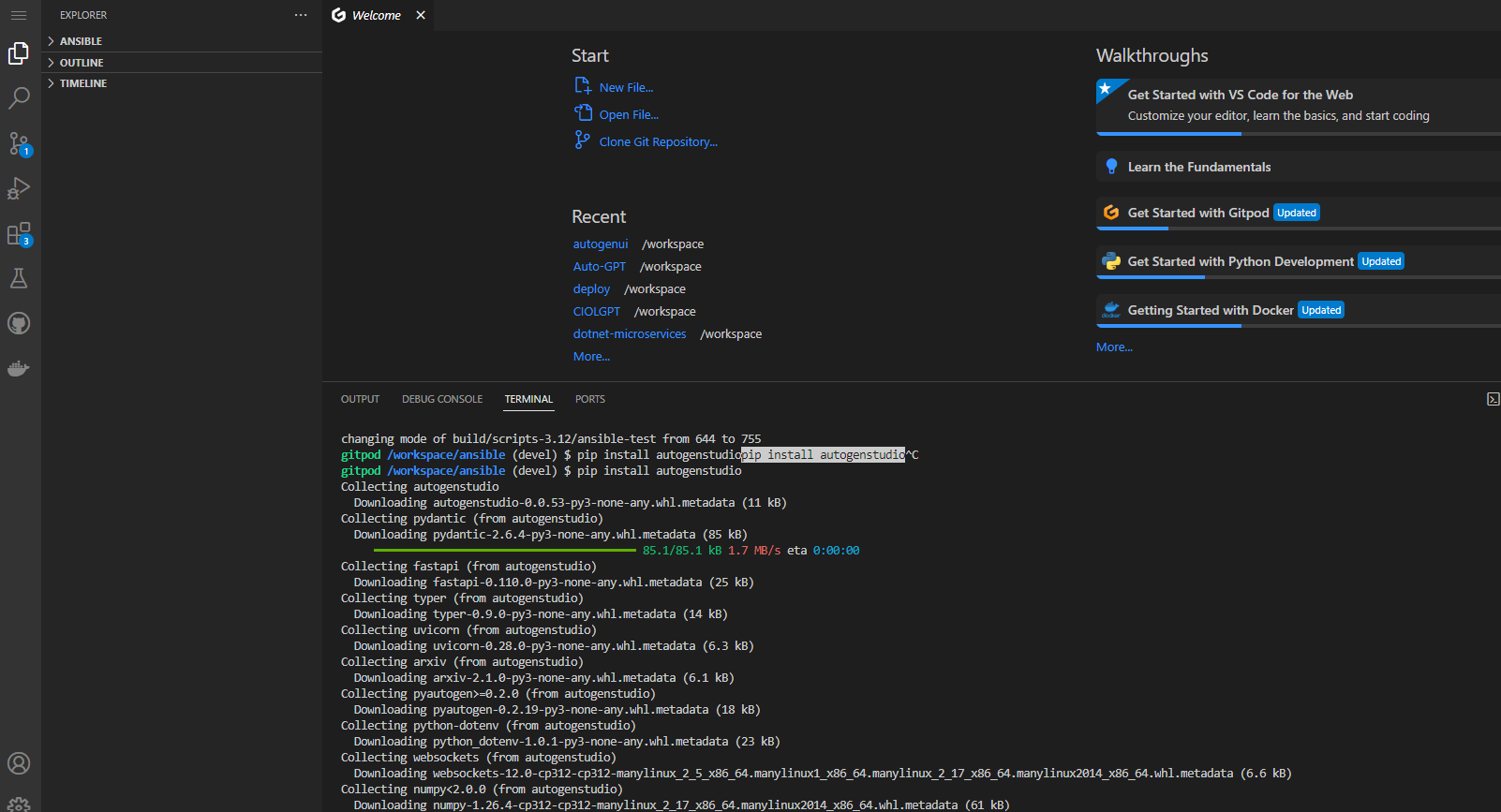The height and width of the screenshot is (812, 1501).
Task: Open recent deploy workspace
Action: point(591,288)
